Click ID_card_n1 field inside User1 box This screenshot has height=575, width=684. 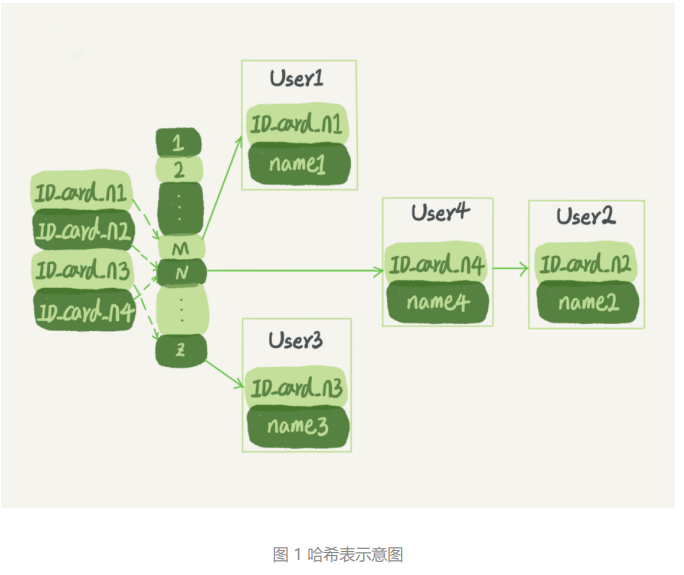point(298,124)
